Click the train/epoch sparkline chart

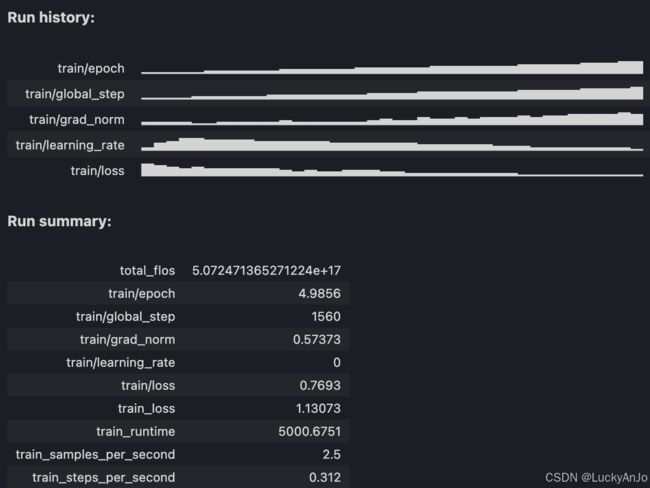tap(392, 68)
